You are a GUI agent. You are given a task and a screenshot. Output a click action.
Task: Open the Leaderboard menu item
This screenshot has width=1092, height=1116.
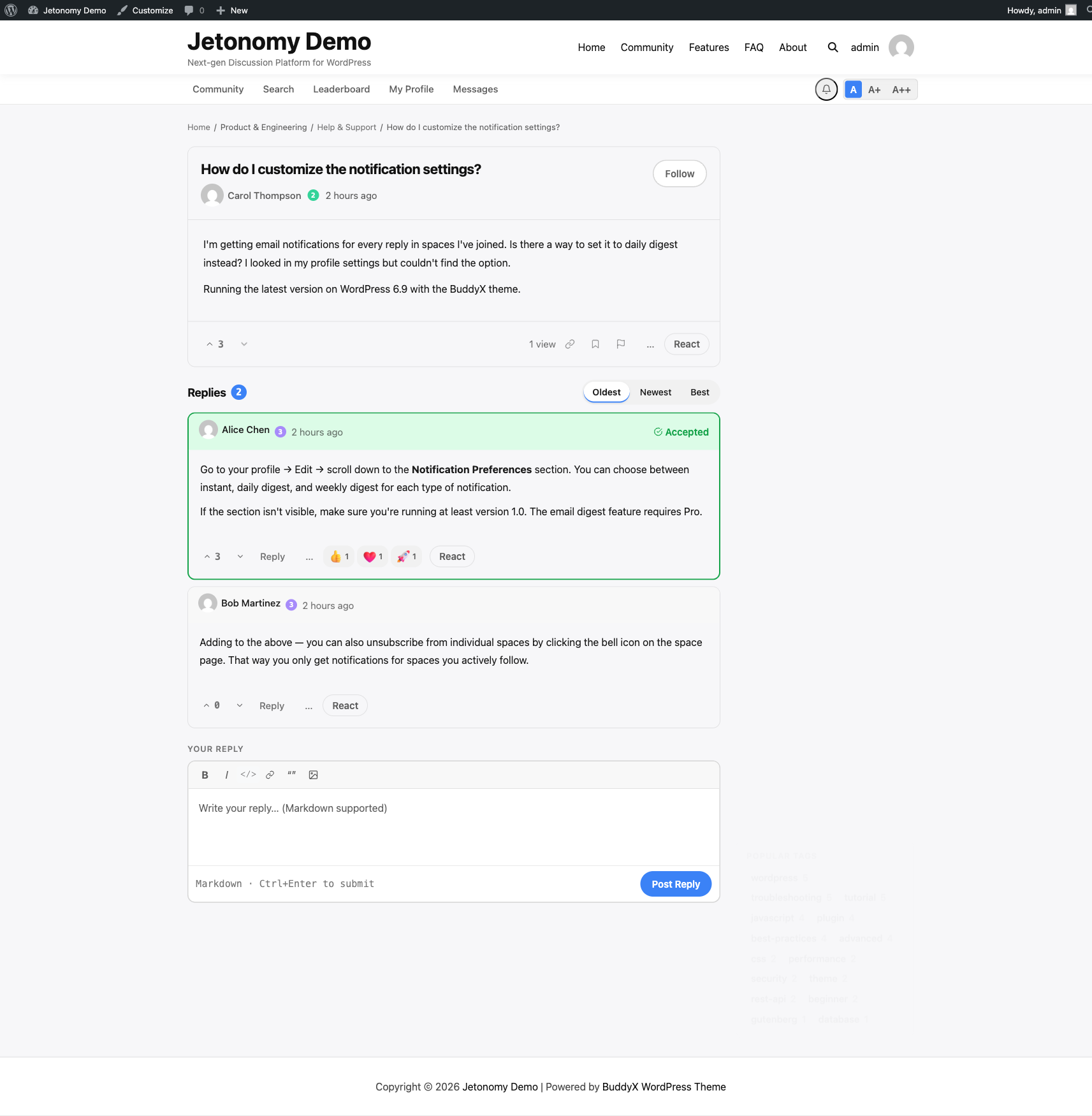[341, 89]
